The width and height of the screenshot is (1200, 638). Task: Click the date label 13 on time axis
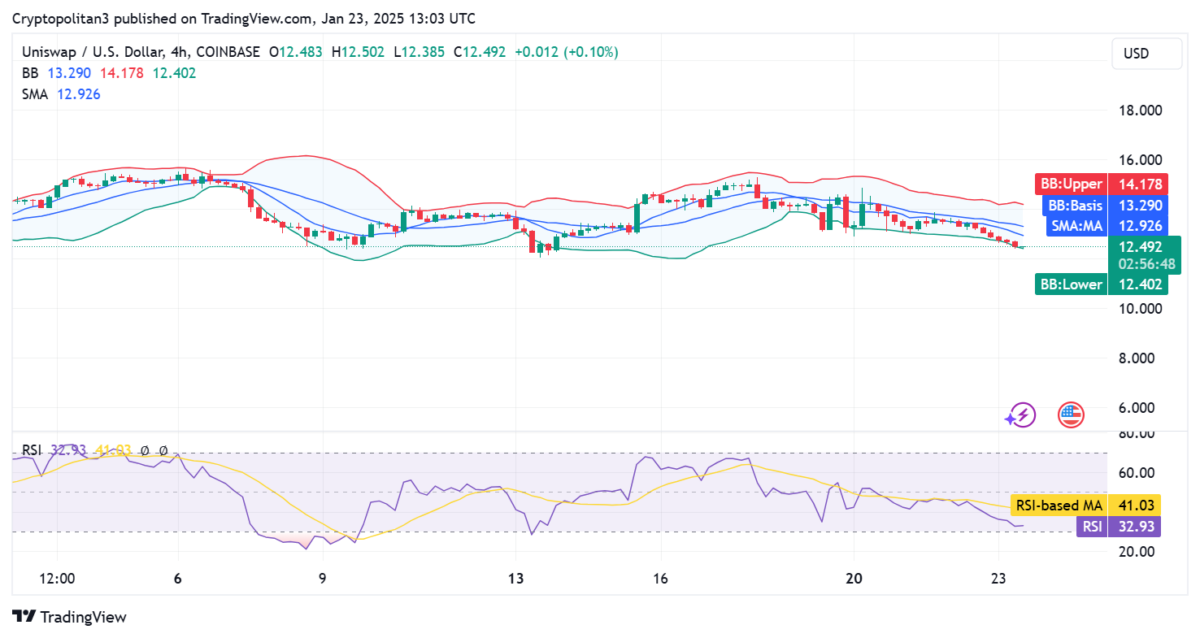(x=516, y=579)
